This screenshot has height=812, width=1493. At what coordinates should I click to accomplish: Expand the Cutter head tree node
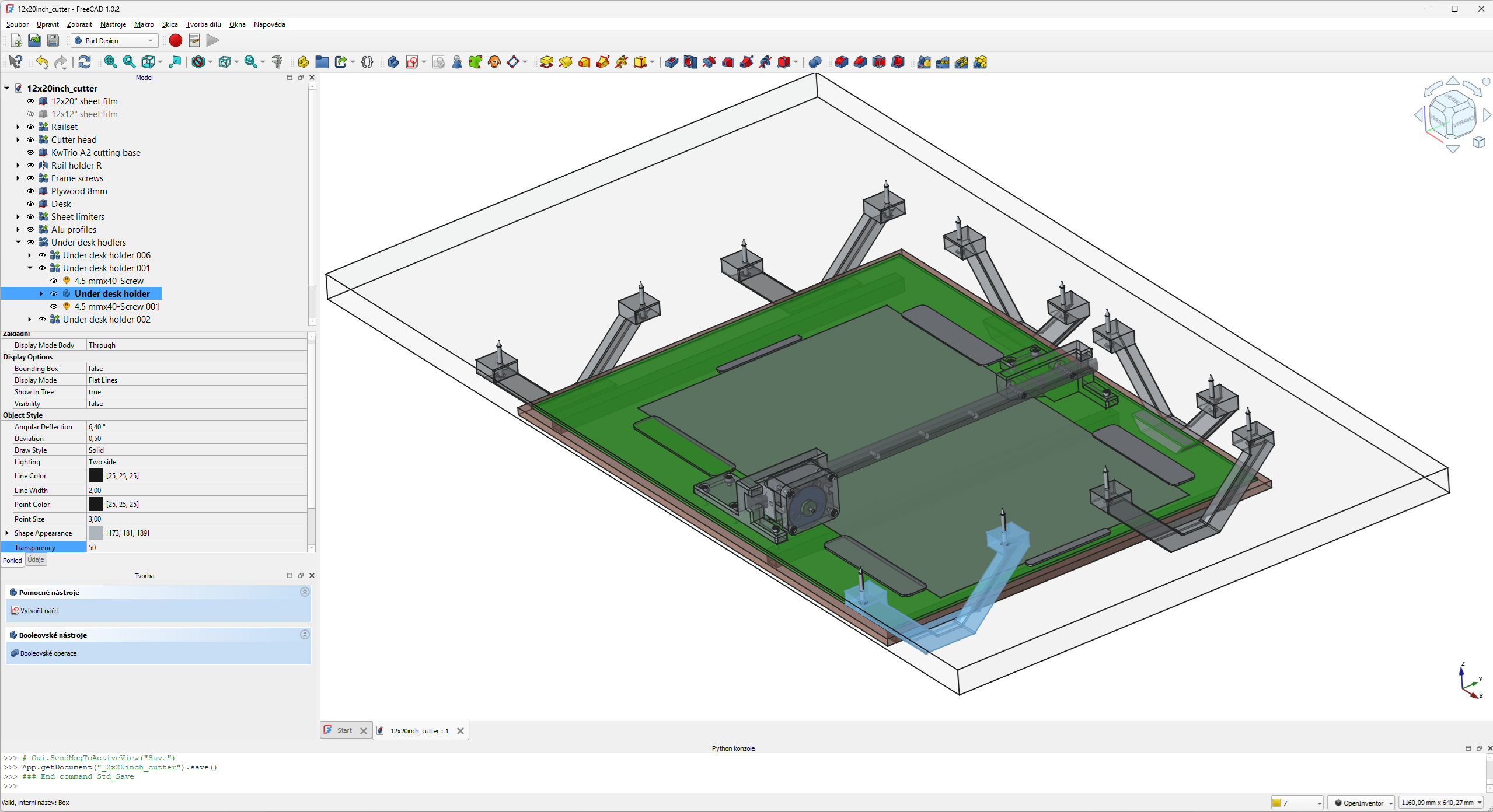[18, 140]
